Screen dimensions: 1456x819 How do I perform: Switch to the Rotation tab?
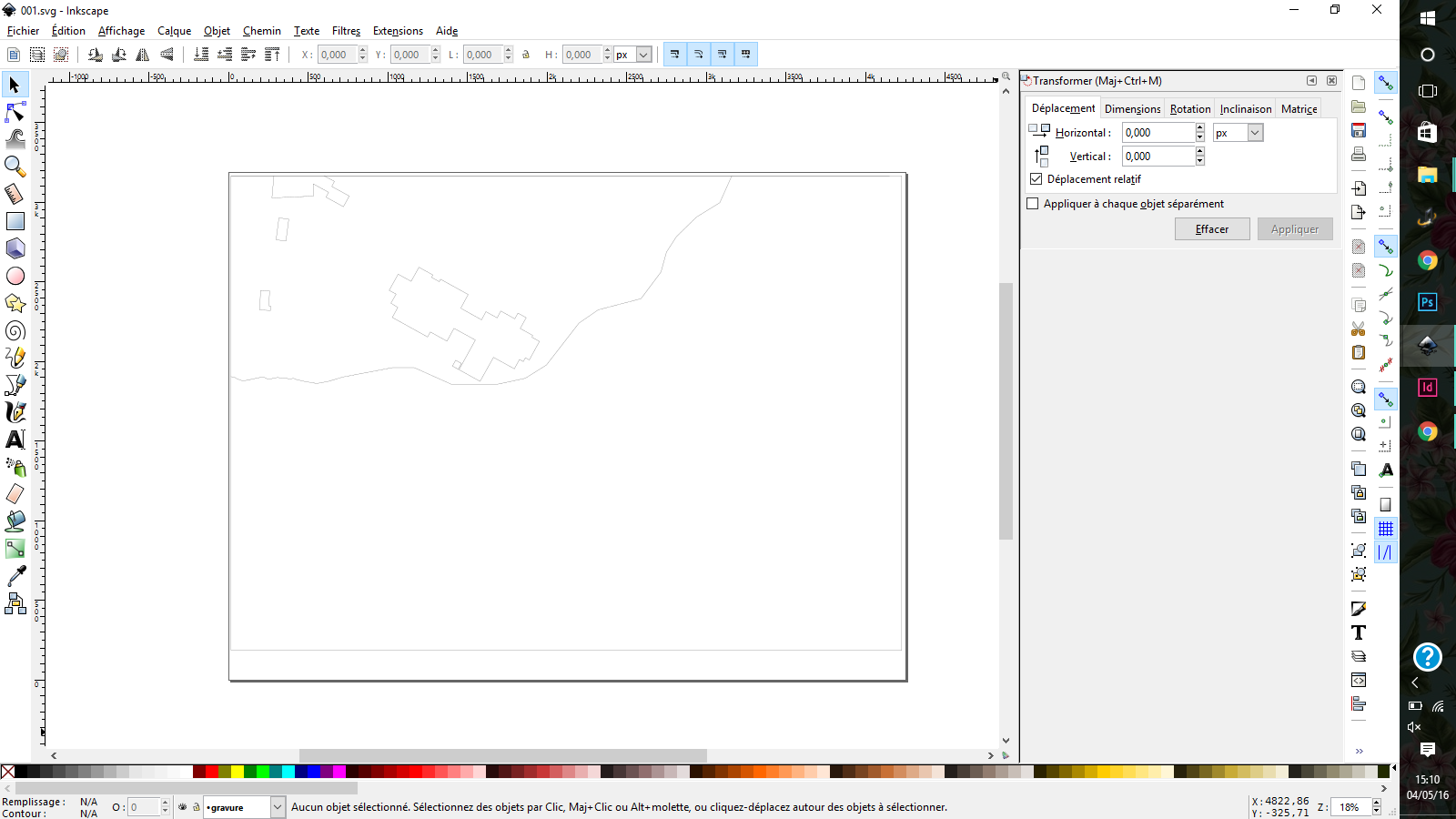point(1189,109)
